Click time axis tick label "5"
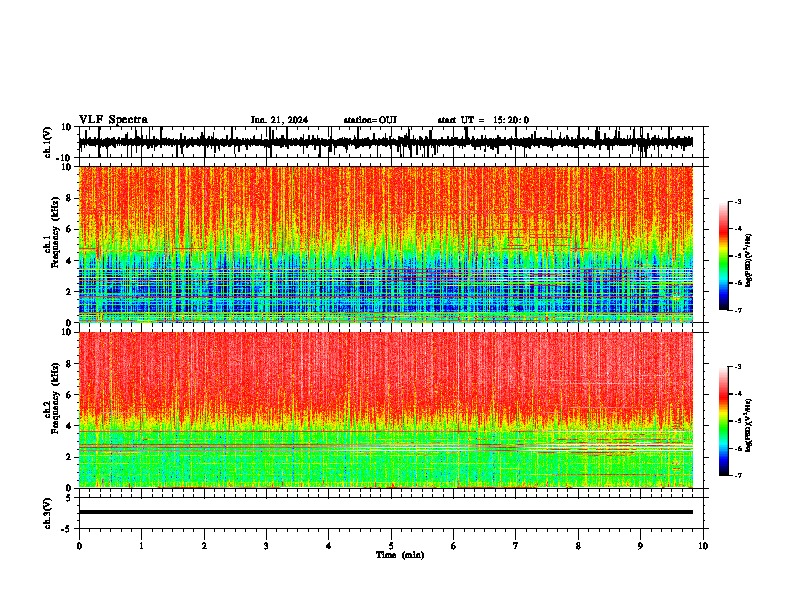792x612 pixels. point(391,546)
